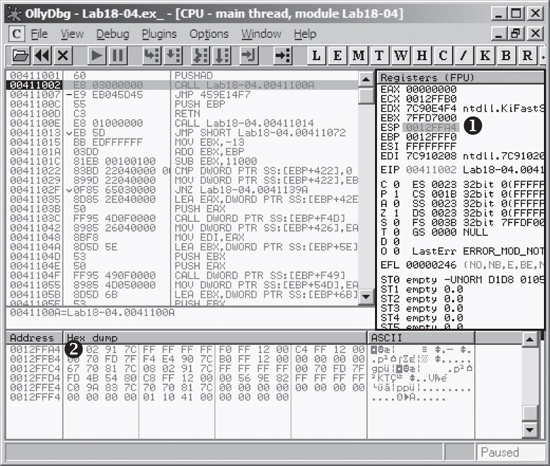The image size is (550, 466).
Task: Toggle the C flag value
Action: click(x=396, y=184)
